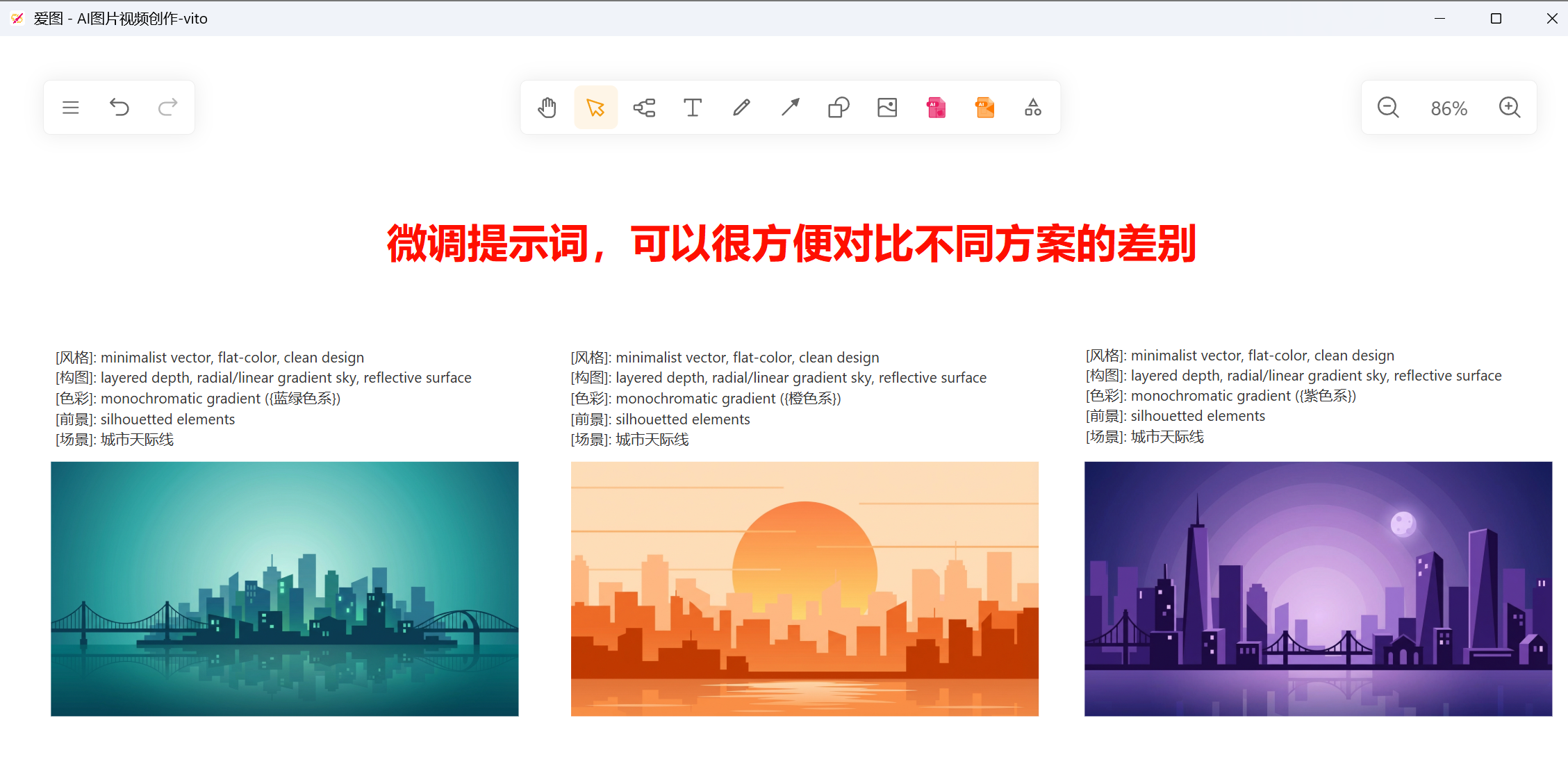Image resolution: width=1568 pixels, height=757 pixels.
Task: Activate the selection arrow tool
Action: click(x=595, y=108)
